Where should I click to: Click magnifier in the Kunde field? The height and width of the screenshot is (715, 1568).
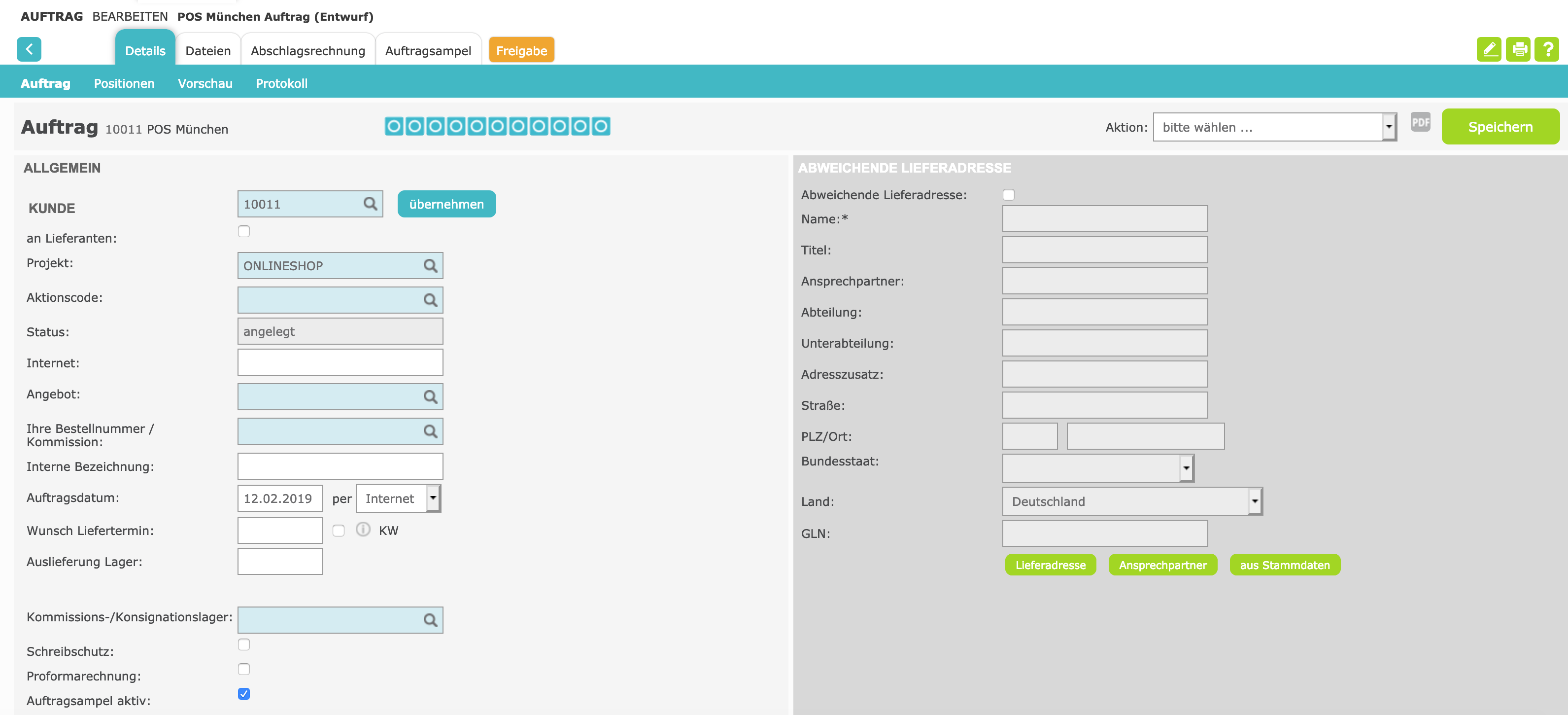click(370, 204)
